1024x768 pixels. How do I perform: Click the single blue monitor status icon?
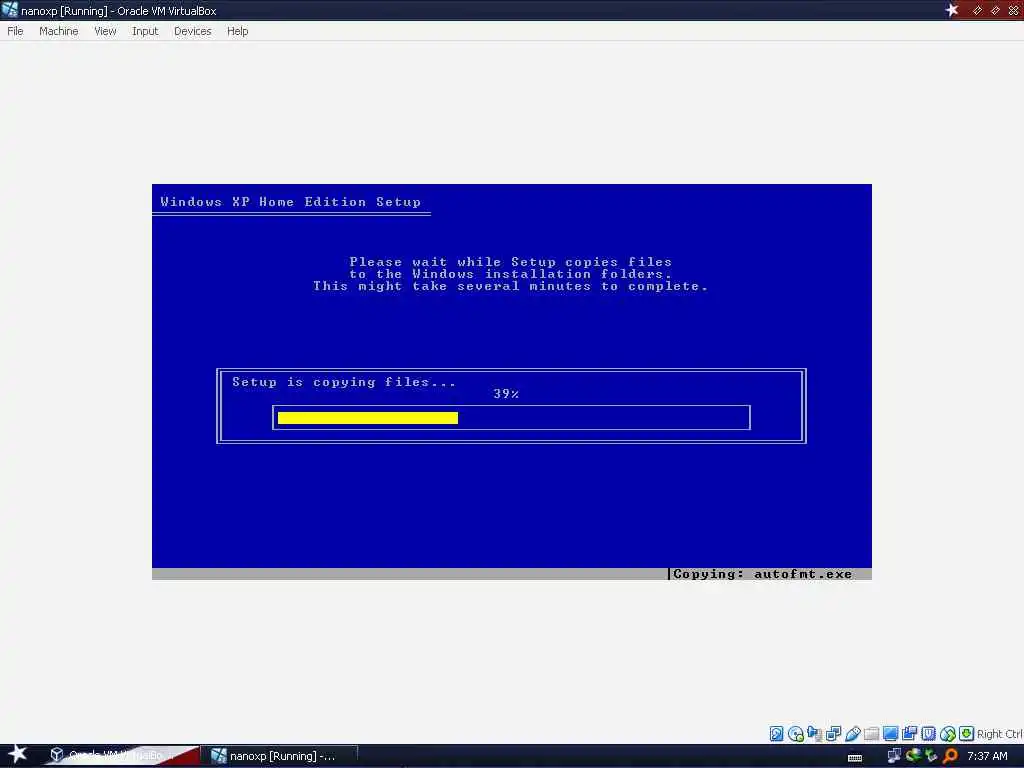(890, 733)
